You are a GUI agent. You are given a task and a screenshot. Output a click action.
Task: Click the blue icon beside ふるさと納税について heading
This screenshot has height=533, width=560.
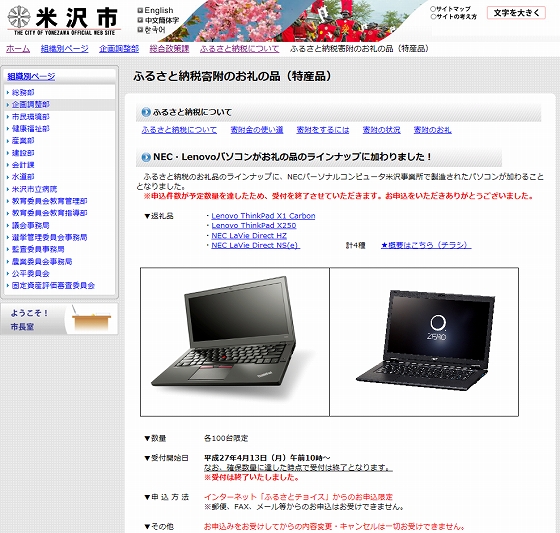146,112
